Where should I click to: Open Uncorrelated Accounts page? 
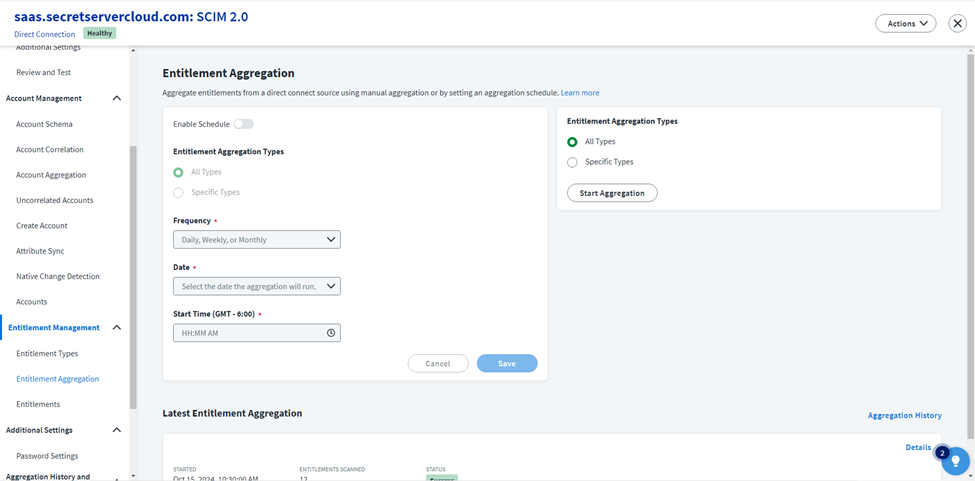54,200
